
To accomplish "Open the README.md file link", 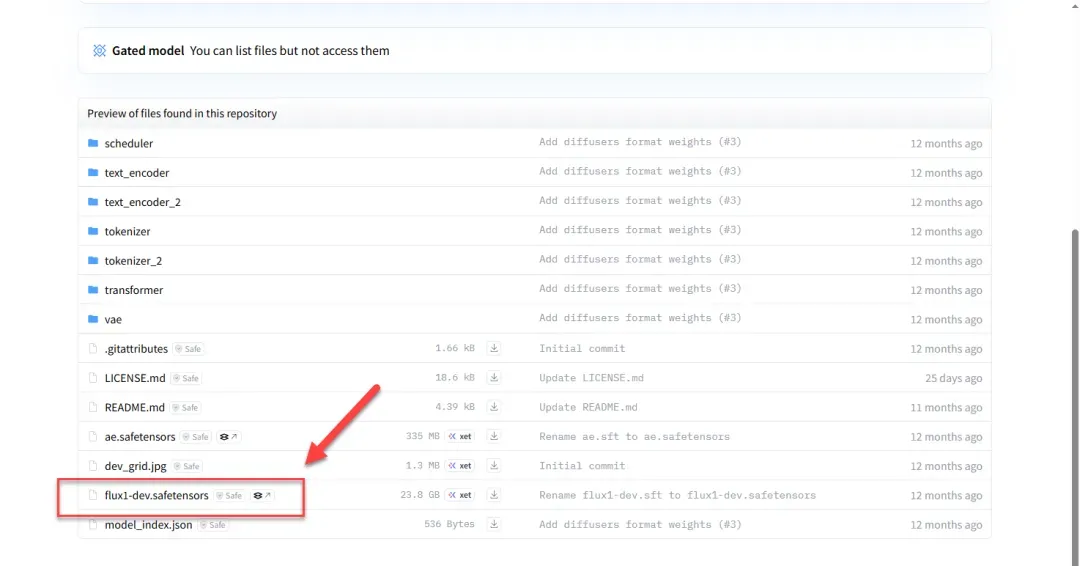I will [x=134, y=408].
